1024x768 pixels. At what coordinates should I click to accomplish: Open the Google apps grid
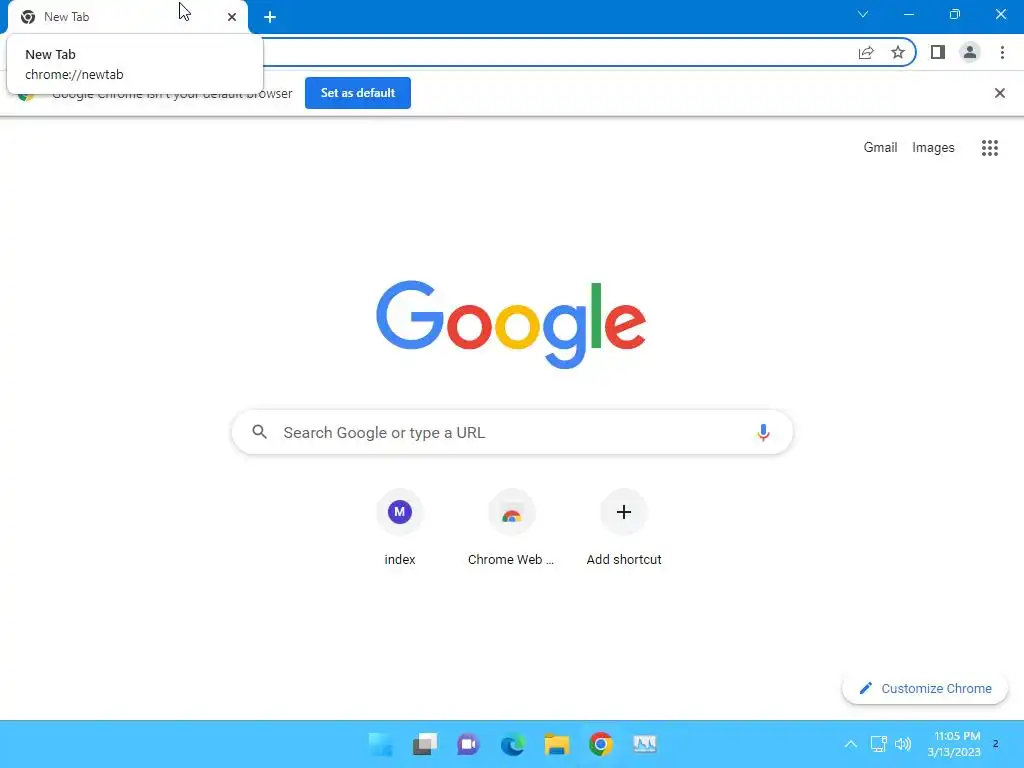[x=990, y=148]
